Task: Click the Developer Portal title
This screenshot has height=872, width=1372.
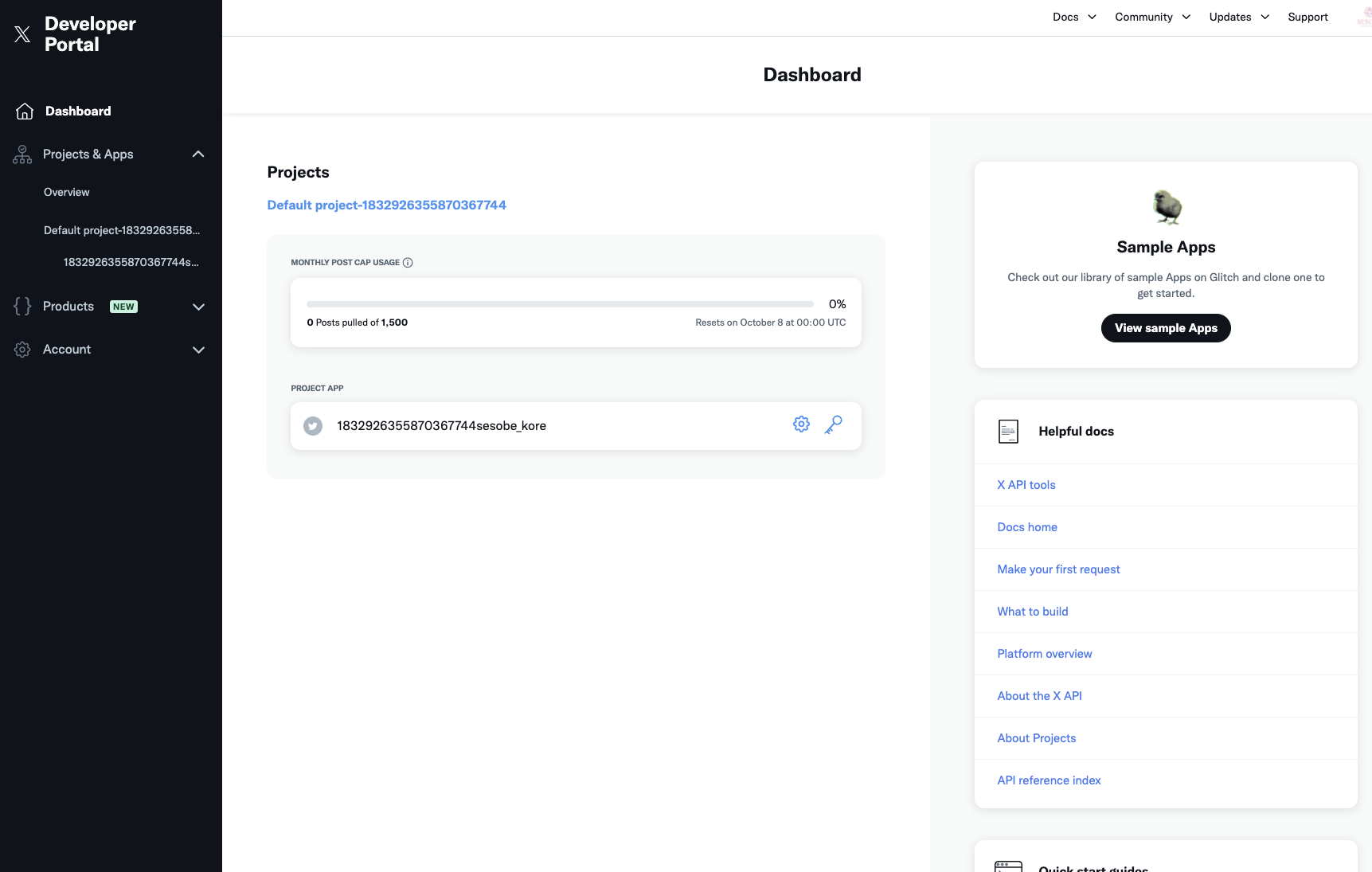Action: 90,34
